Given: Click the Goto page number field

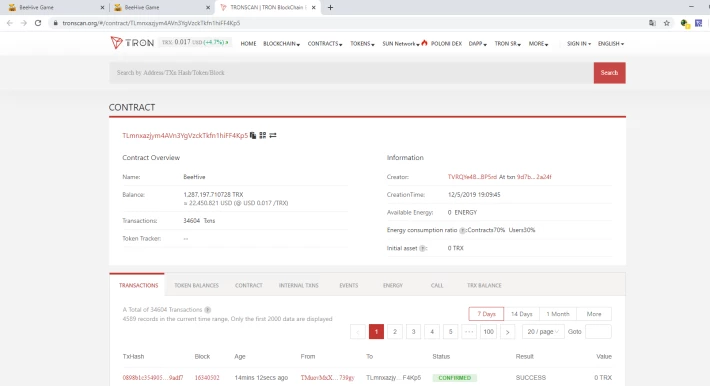Looking at the screenshot, I should (598, 332).
